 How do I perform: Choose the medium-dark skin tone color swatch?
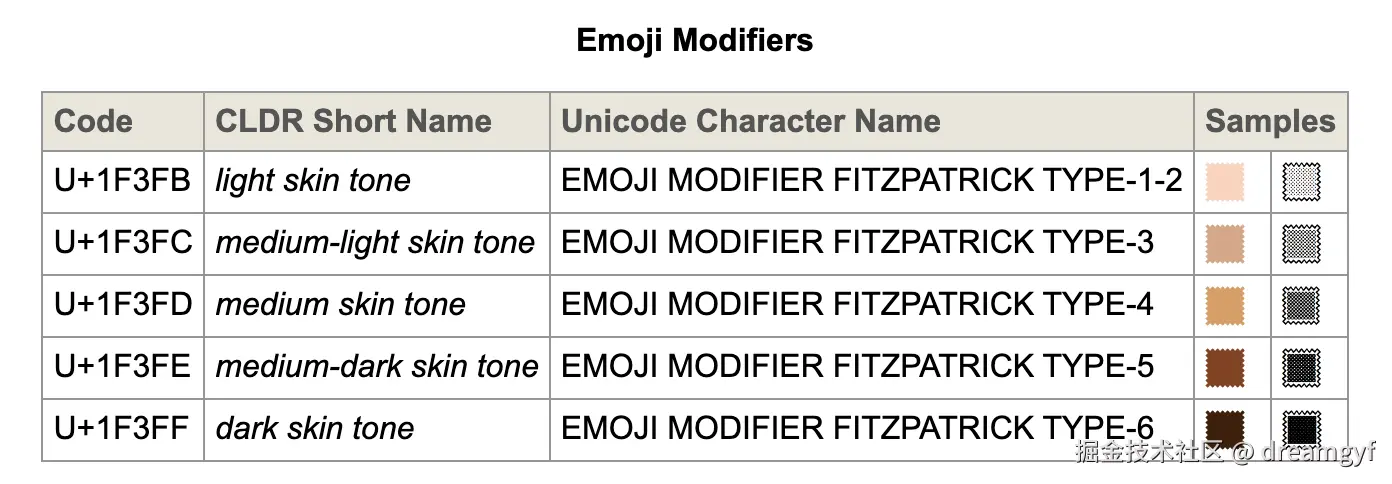pos(1225,367)
